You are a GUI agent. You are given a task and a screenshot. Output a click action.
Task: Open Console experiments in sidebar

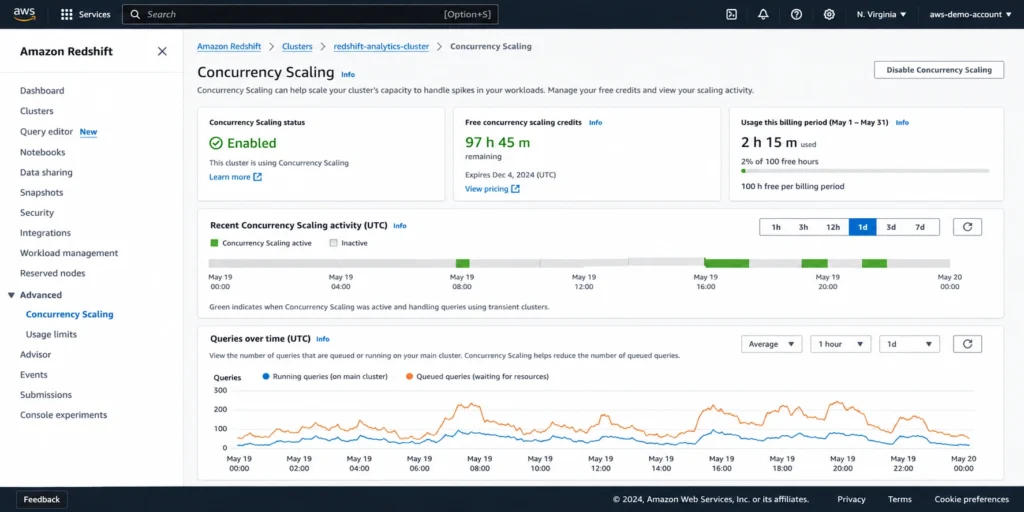(63, 415)
